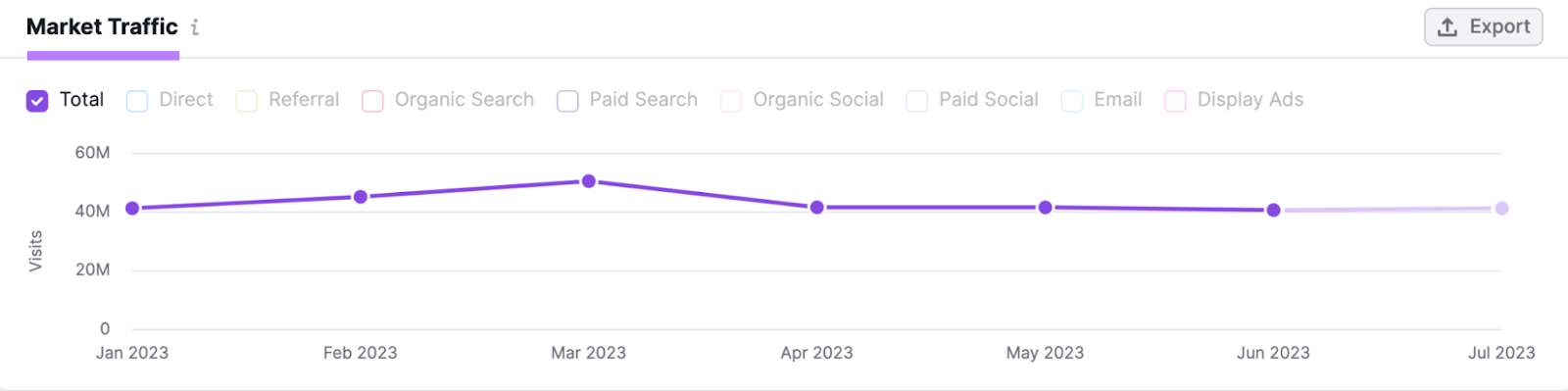Enable the Direct traffic checkbox
Image resolution: width=1568 pixels, height=391 pixels.
pos(137,100)
